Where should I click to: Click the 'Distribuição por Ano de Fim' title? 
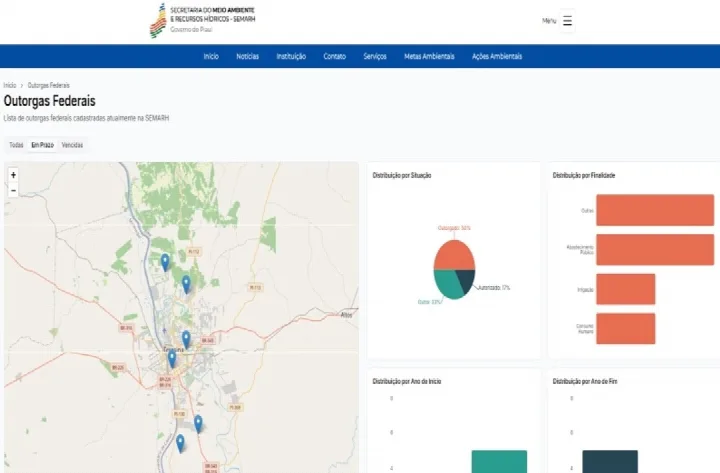click(585, 381)
